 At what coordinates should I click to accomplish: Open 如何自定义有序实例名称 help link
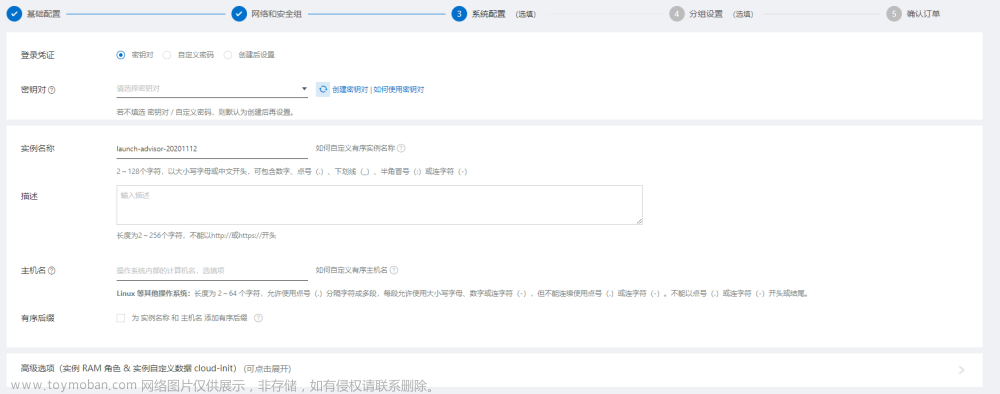(x=355, y=149)
